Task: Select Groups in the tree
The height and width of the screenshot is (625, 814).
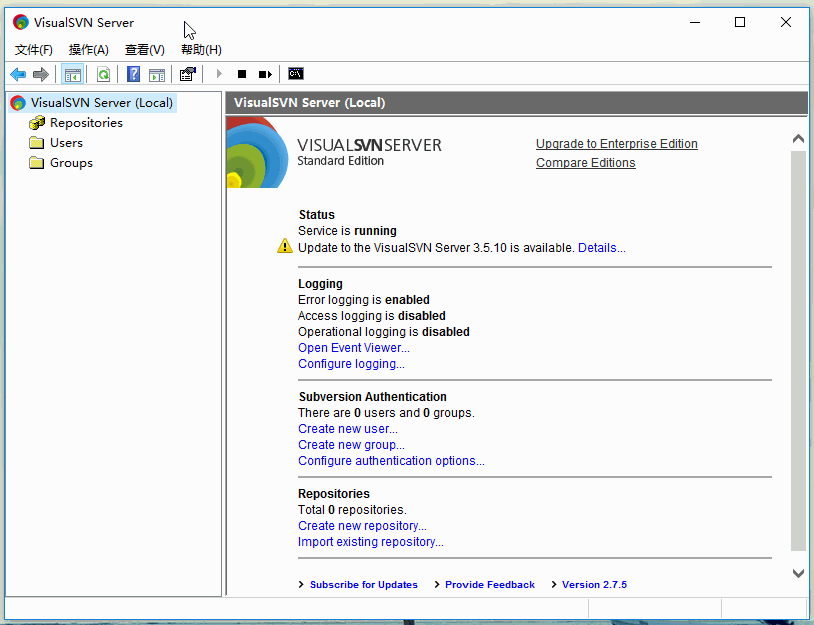Action: [x=71, y=163]
